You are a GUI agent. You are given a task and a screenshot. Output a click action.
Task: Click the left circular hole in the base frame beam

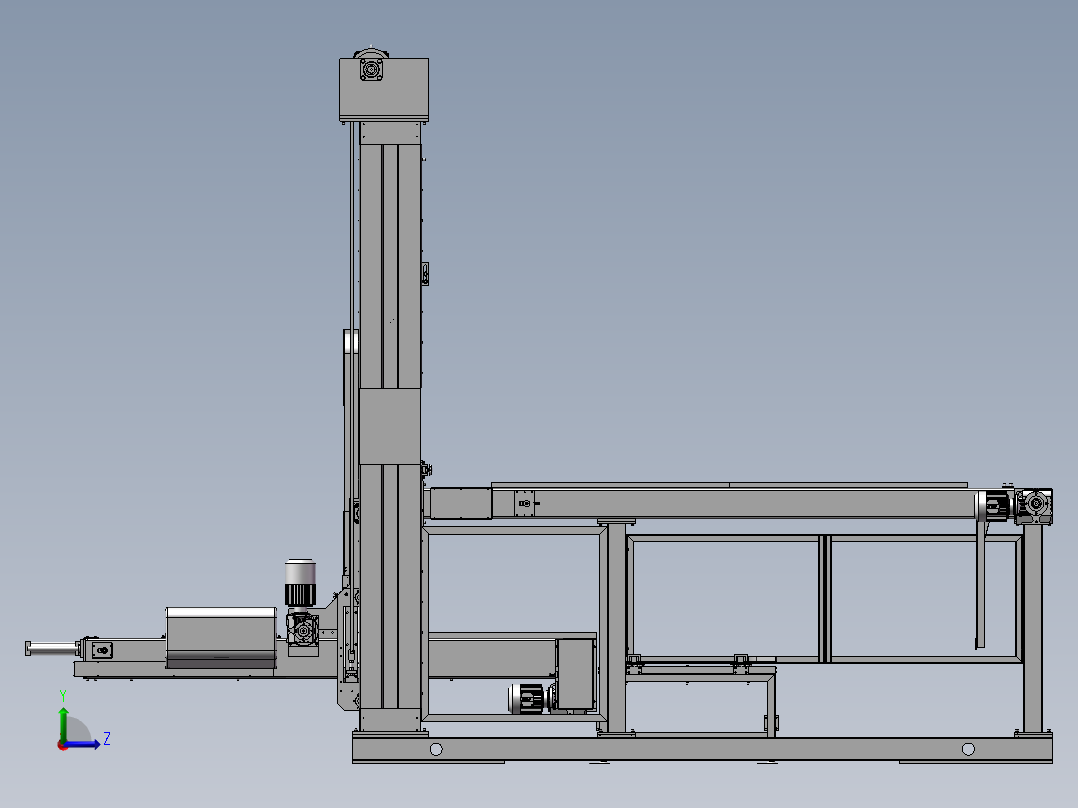[436, 750]
